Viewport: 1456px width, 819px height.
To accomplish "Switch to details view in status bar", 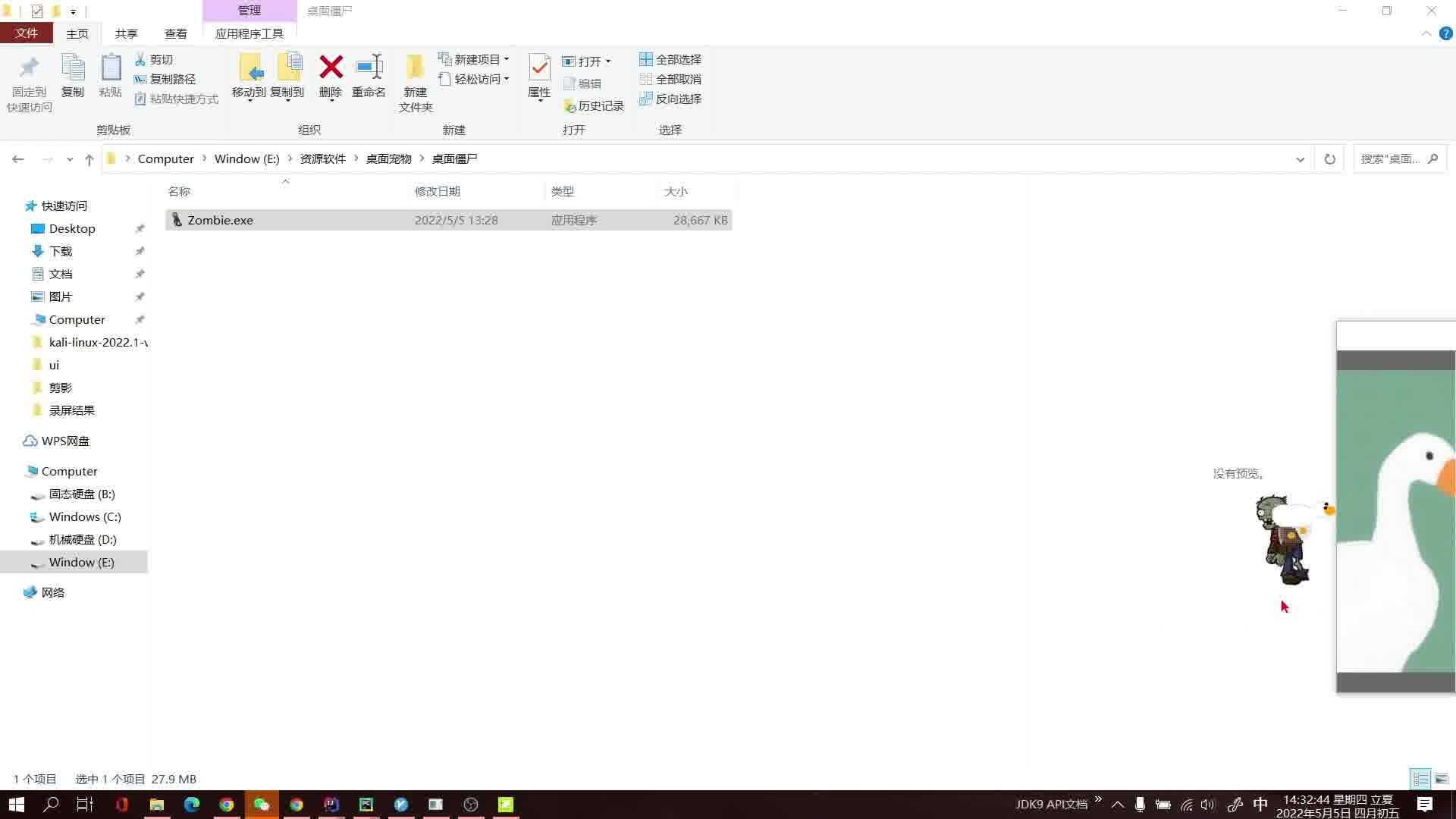I will (1420, 779).
